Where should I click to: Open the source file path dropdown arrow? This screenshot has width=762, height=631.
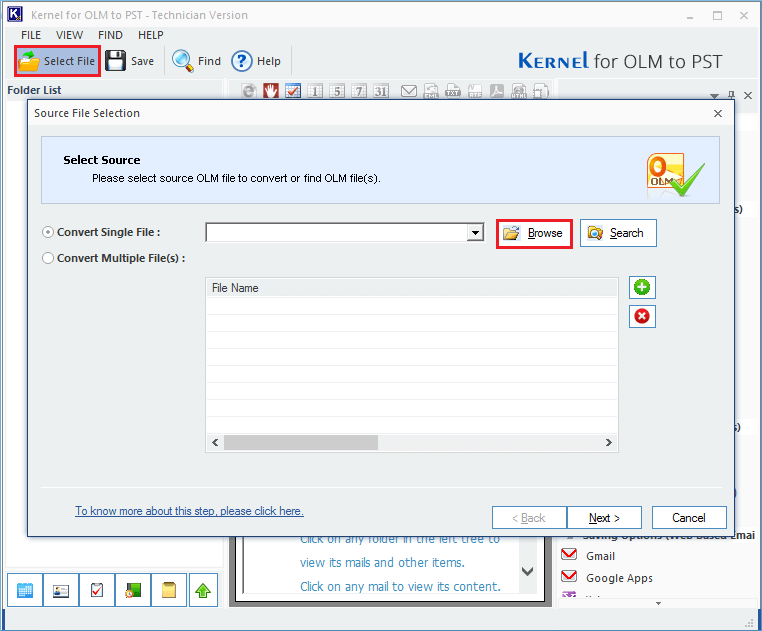click(475, 233)
